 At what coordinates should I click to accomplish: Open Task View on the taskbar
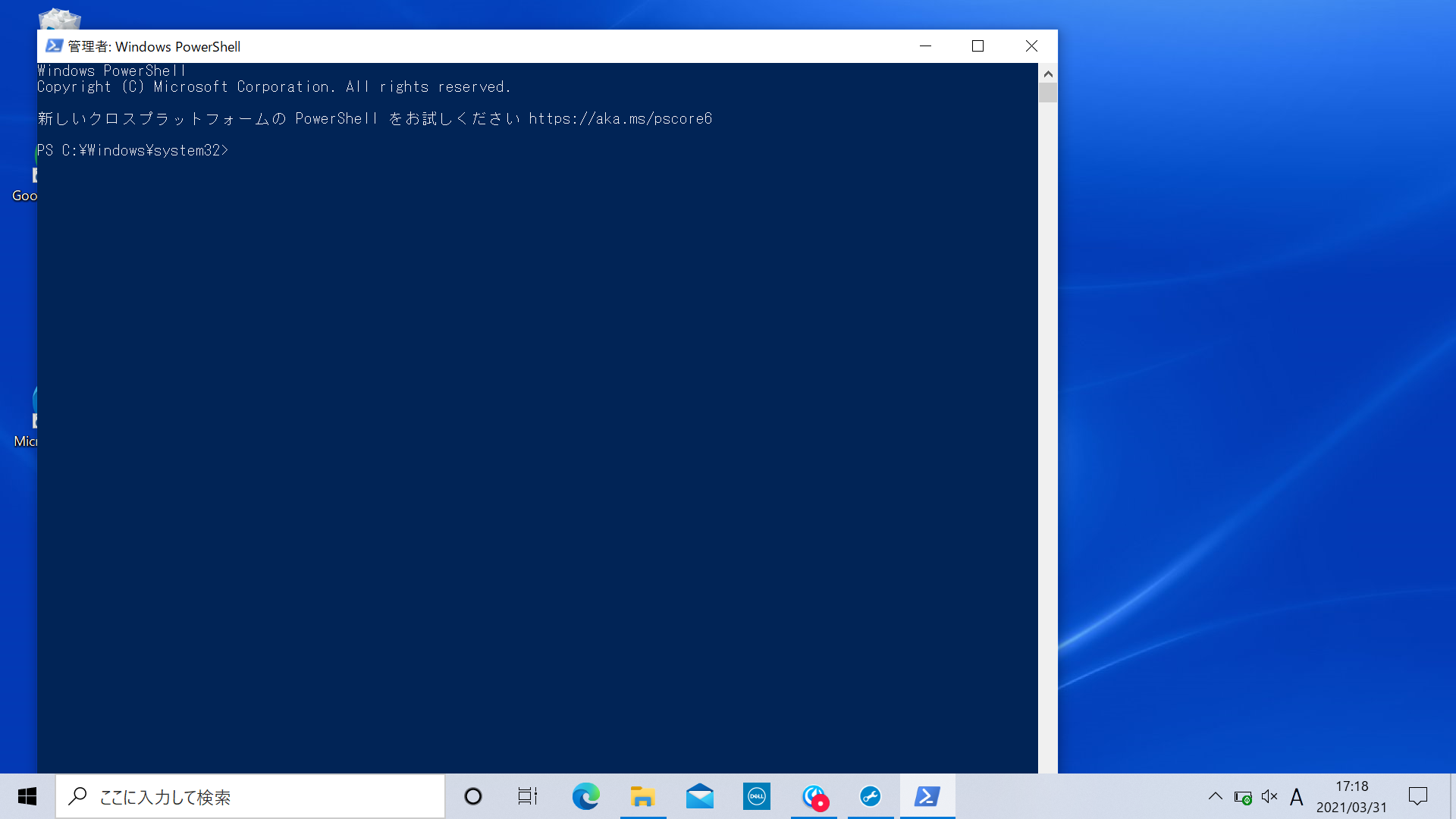click(528, 796)
